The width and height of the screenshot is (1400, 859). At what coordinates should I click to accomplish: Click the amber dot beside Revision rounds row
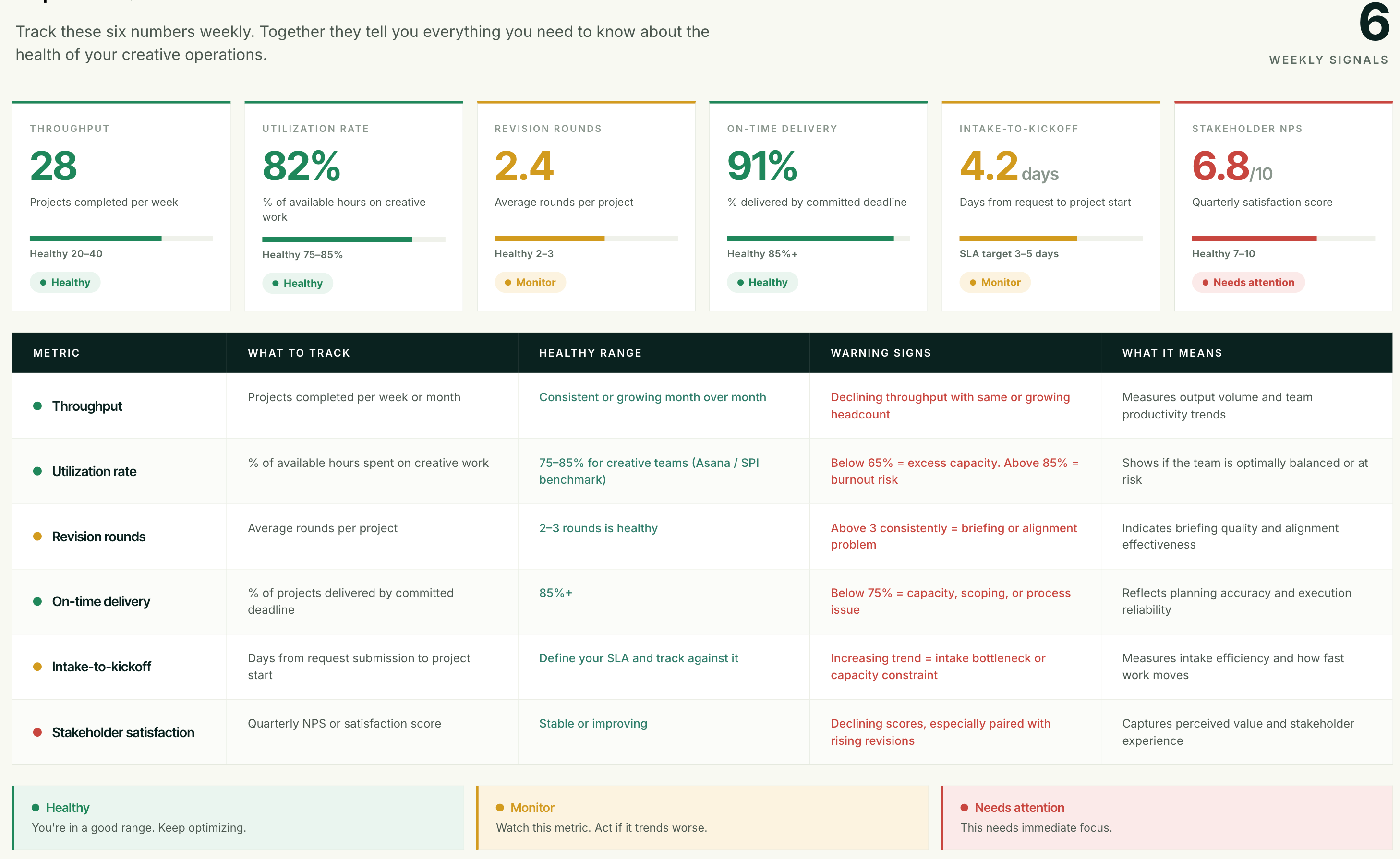(37, 537)
